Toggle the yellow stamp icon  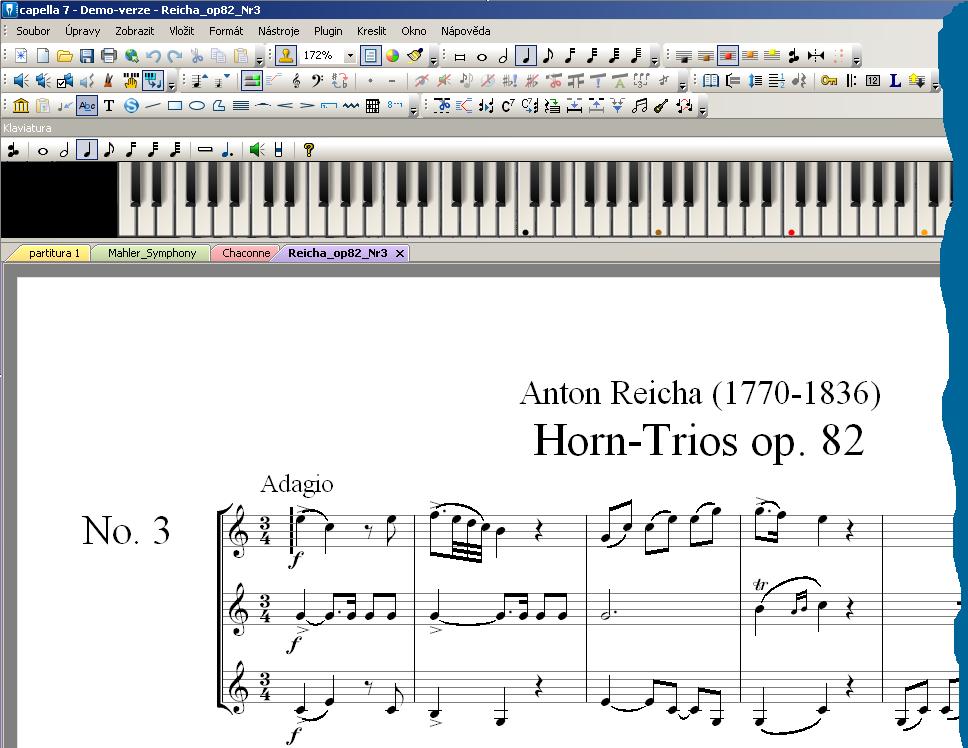tap(285, 56)
